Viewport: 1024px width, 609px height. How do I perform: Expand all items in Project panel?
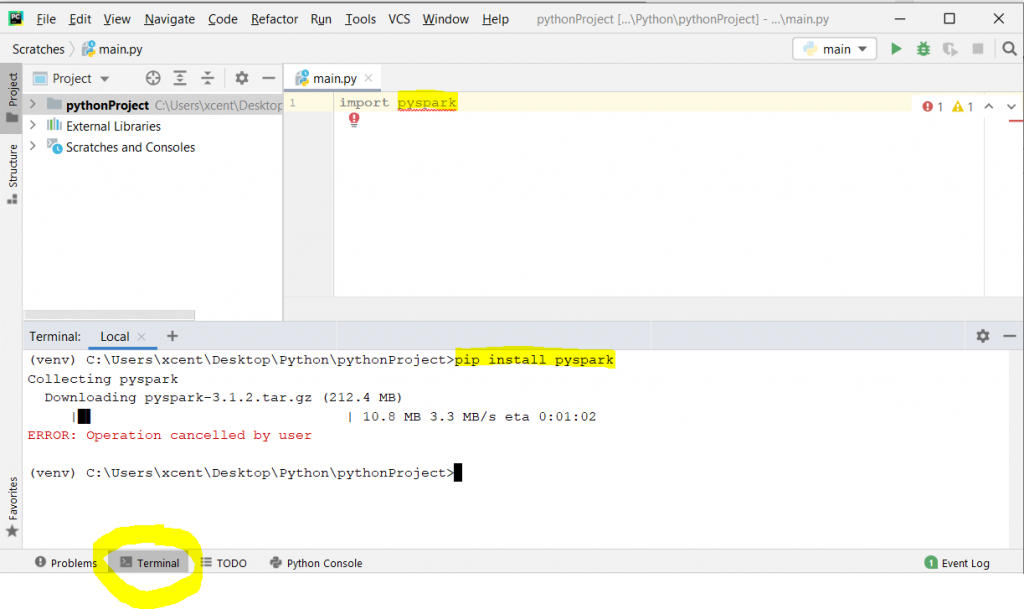click(181, 78)
